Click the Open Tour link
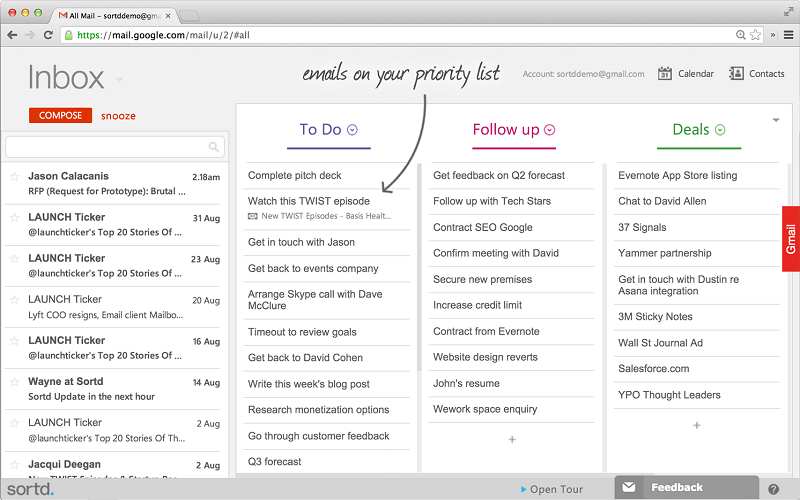The height and width of the screenshot is (500, 800). [x=552, y=489]
